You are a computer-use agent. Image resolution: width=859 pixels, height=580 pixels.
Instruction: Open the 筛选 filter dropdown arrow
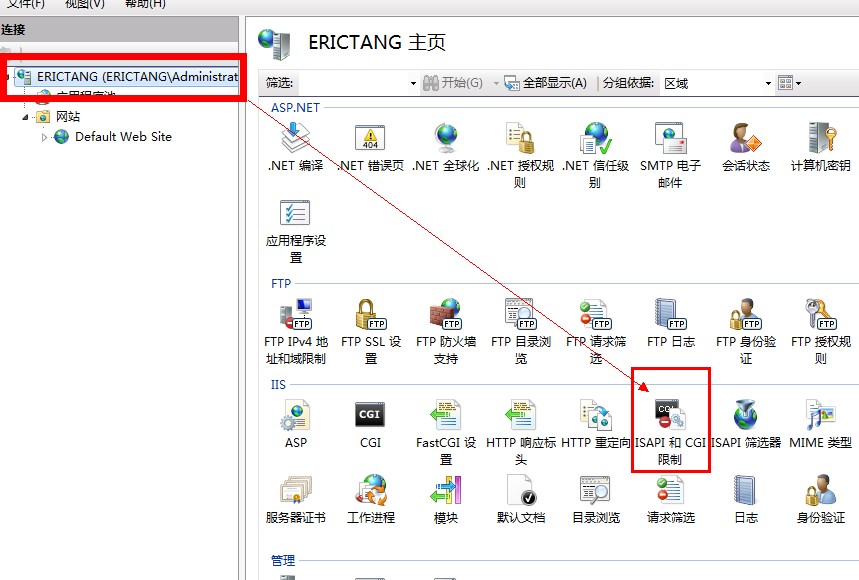pyautogui.click(x=413, y=83)
